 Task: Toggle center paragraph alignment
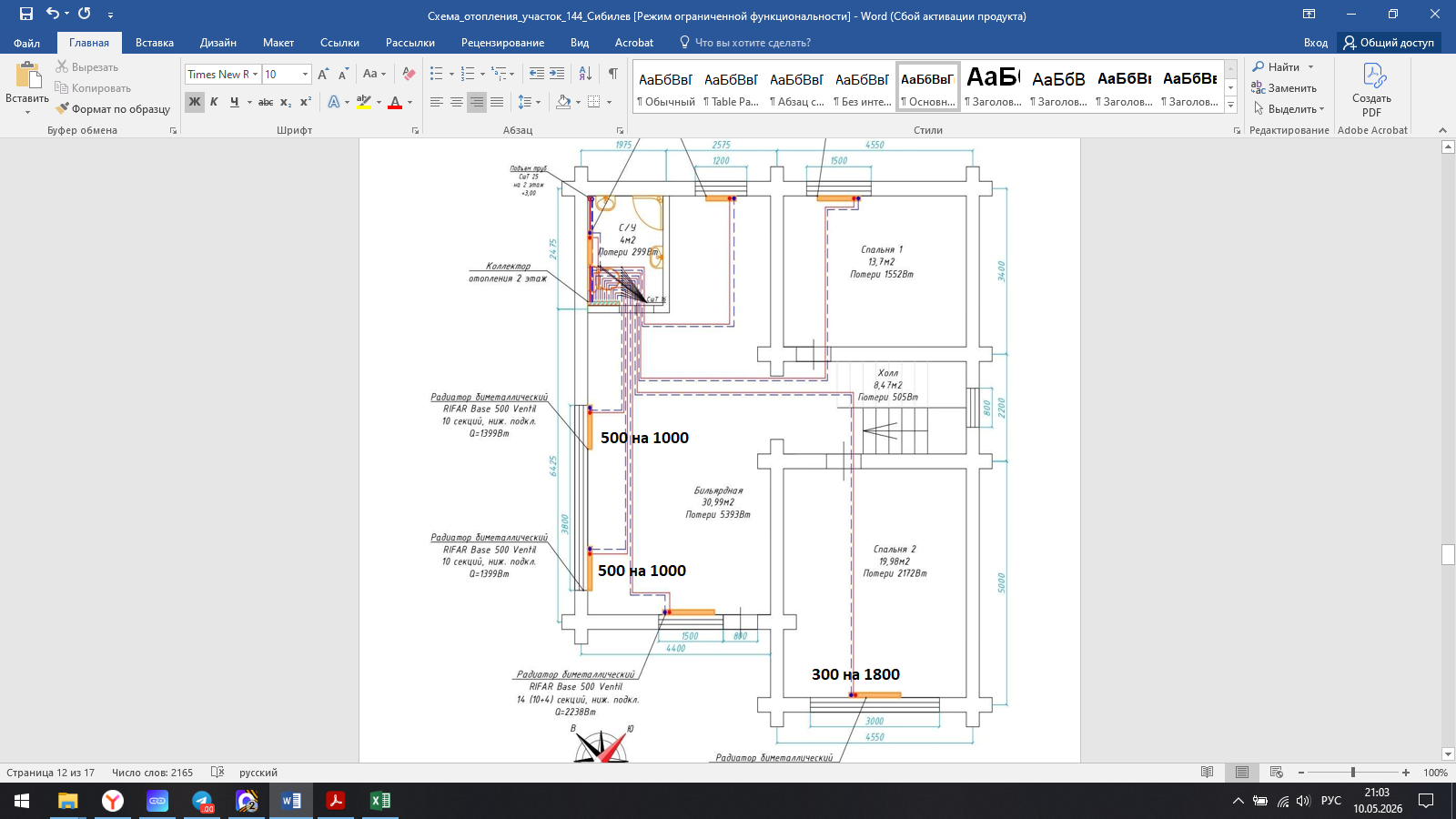[457, 102]
